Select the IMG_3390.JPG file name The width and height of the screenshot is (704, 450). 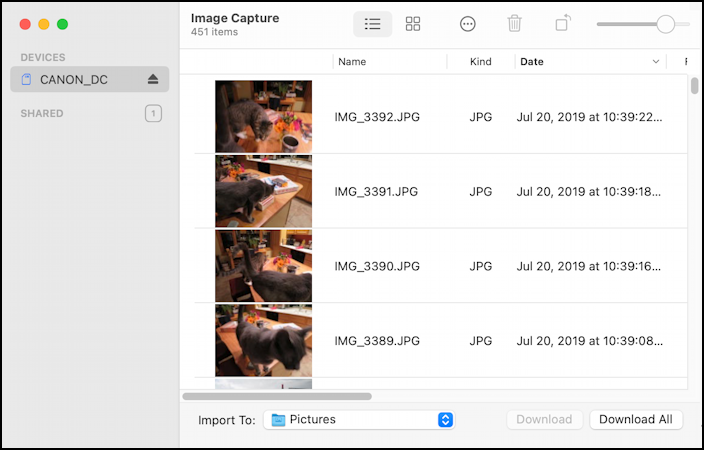coord(377,267)
